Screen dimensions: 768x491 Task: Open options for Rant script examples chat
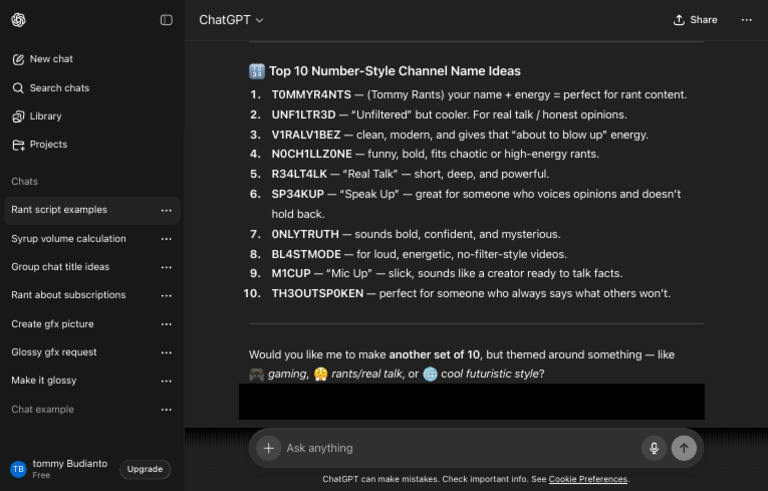pos(166,210)
